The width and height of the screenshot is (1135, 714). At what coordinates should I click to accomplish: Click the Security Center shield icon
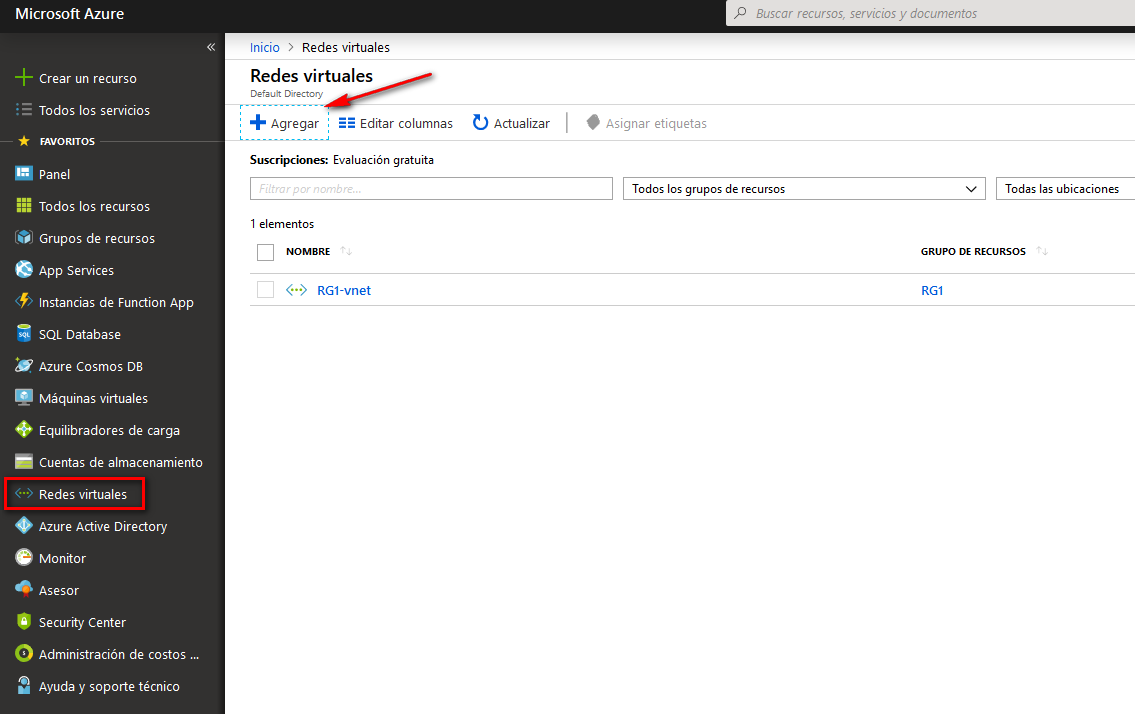tap(24, 621)
